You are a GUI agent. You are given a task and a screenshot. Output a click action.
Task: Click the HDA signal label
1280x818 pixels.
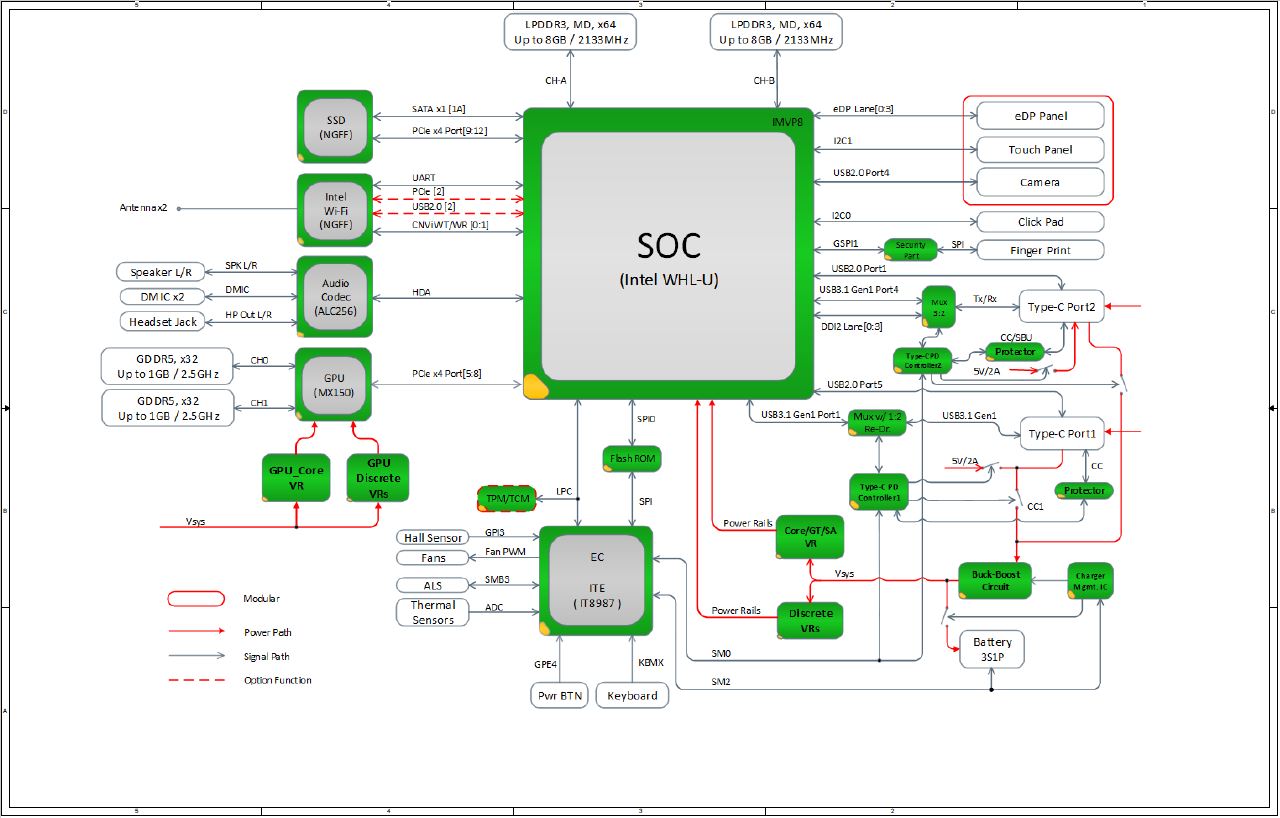pyautogui.click(x=421, y=292)
